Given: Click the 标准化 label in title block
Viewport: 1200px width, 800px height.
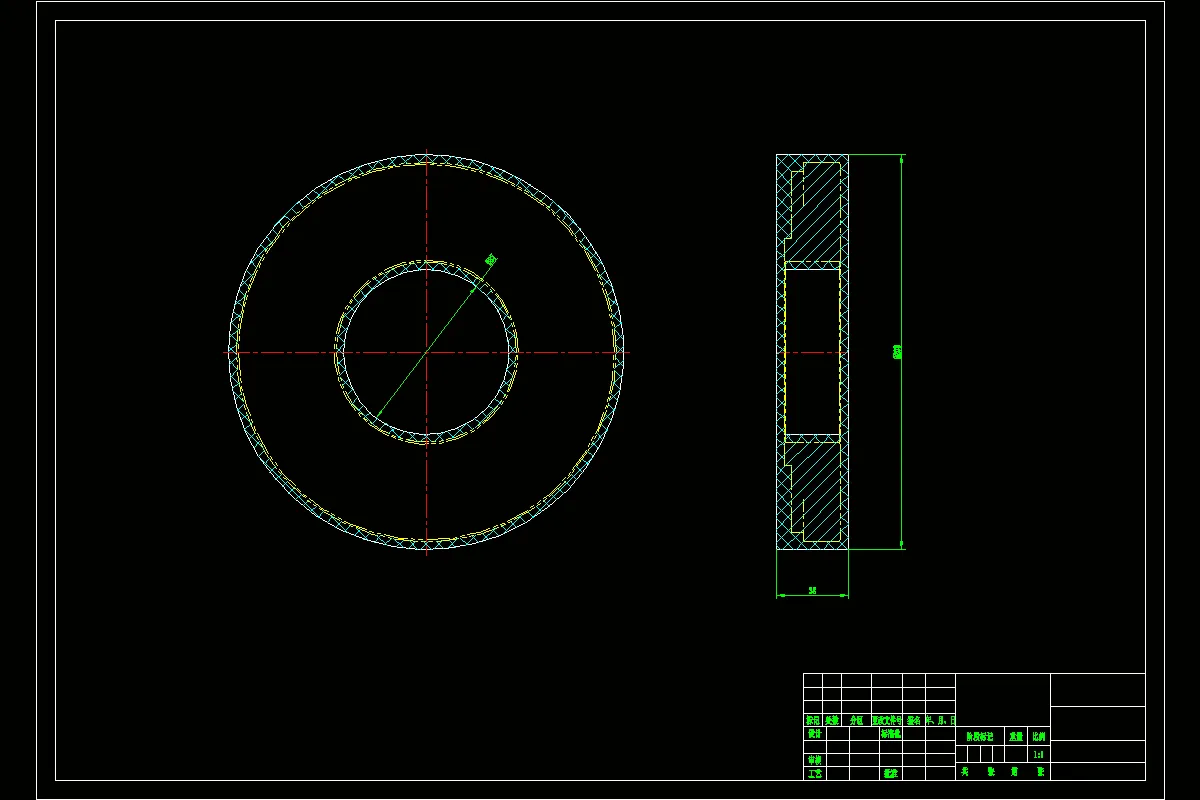Looking at the screenshot, I should click(891, 733).
